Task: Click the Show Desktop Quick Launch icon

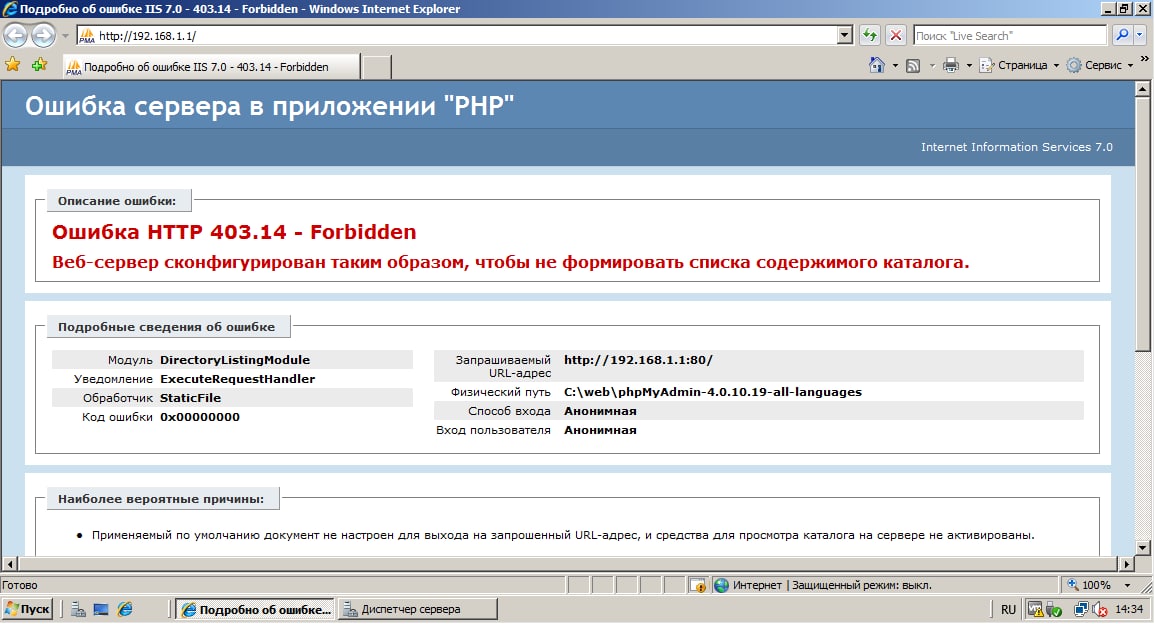Action: coord(101,609)
